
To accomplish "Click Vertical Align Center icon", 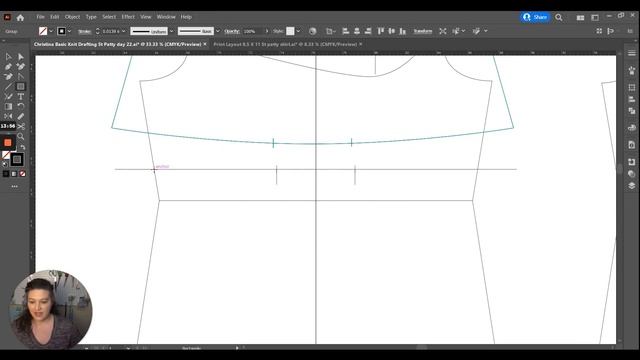I will (392, 31).
